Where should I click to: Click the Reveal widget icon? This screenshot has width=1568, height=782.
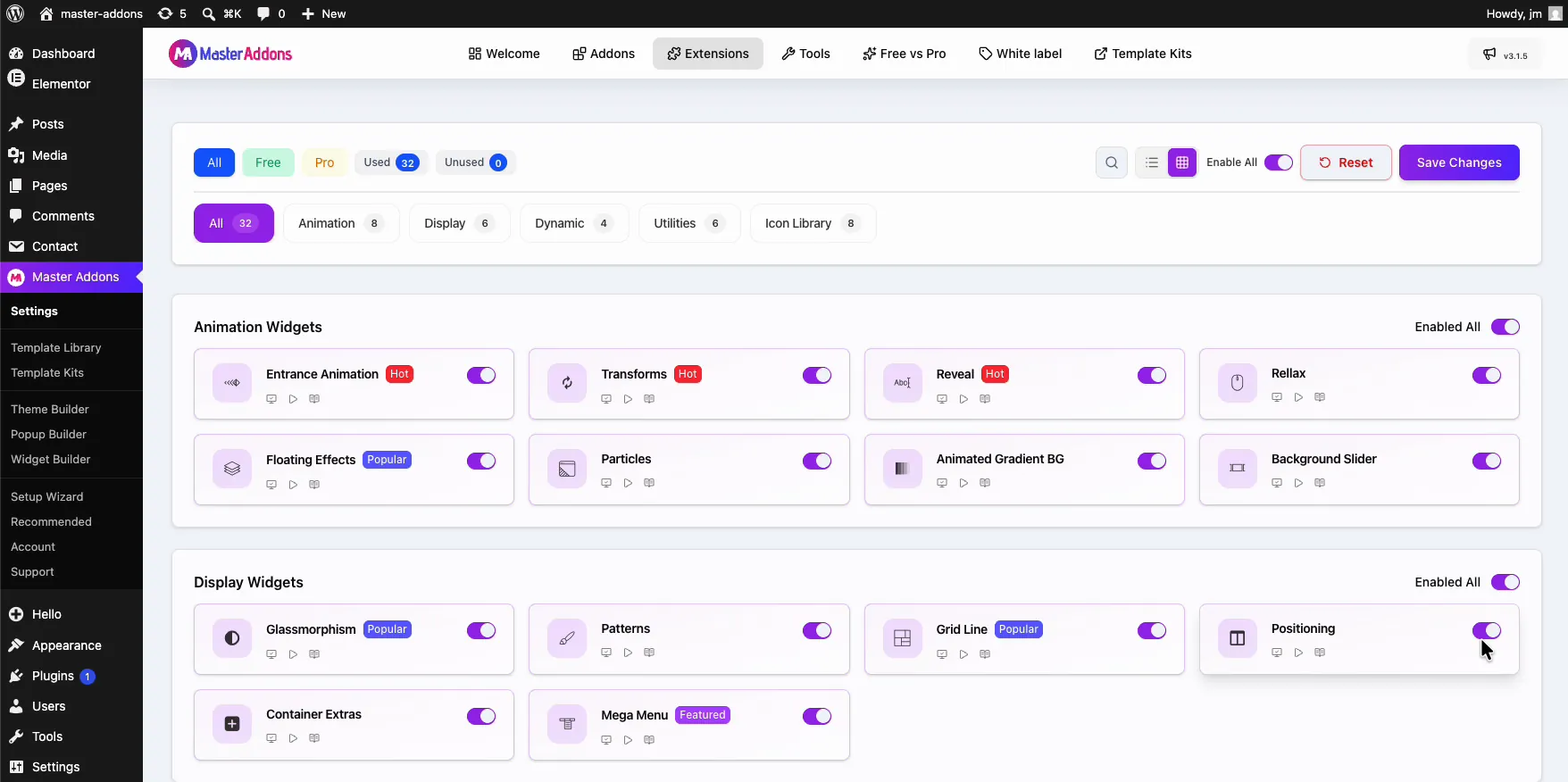[903, 383]
